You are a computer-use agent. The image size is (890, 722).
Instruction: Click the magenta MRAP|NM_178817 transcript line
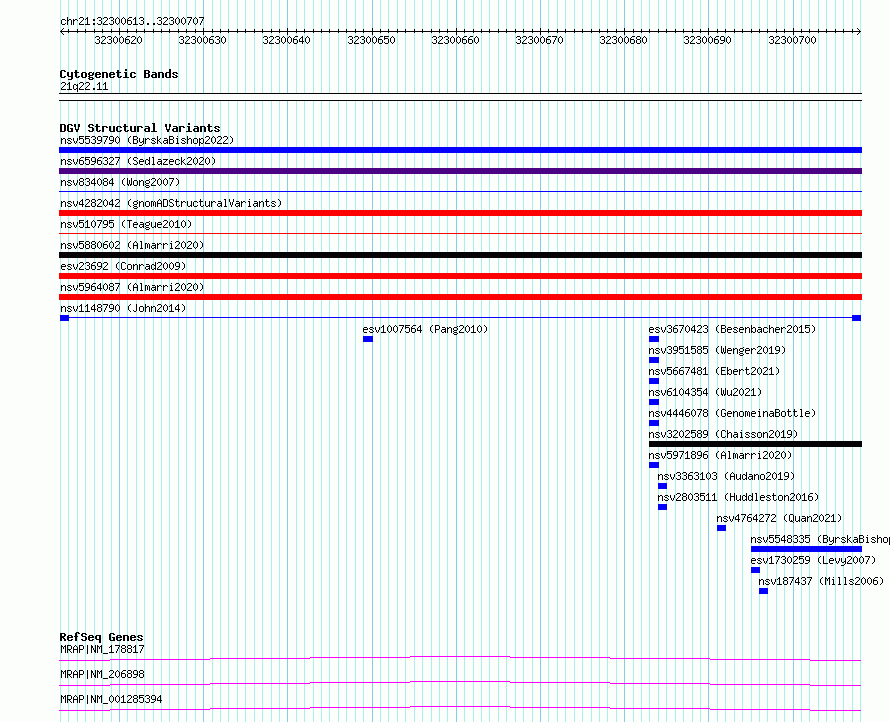(460, 658)
